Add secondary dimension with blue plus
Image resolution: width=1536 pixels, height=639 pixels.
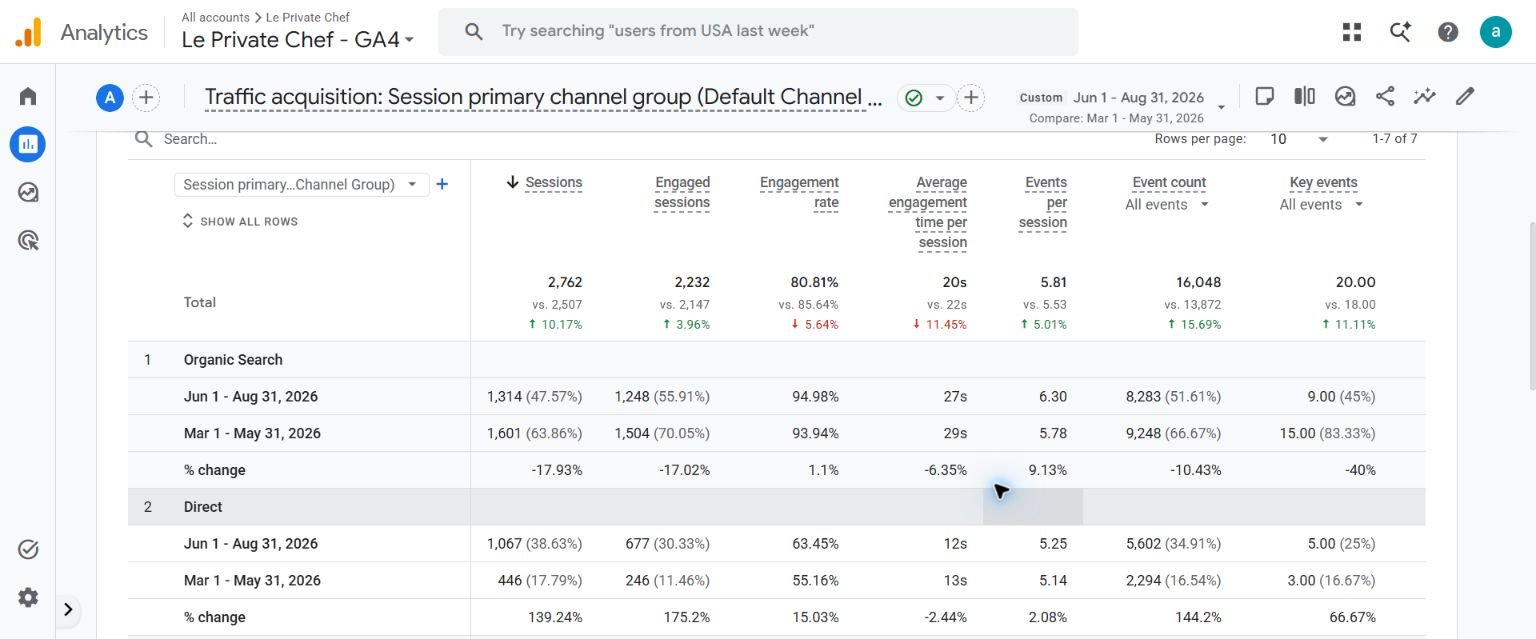[442, 184]
